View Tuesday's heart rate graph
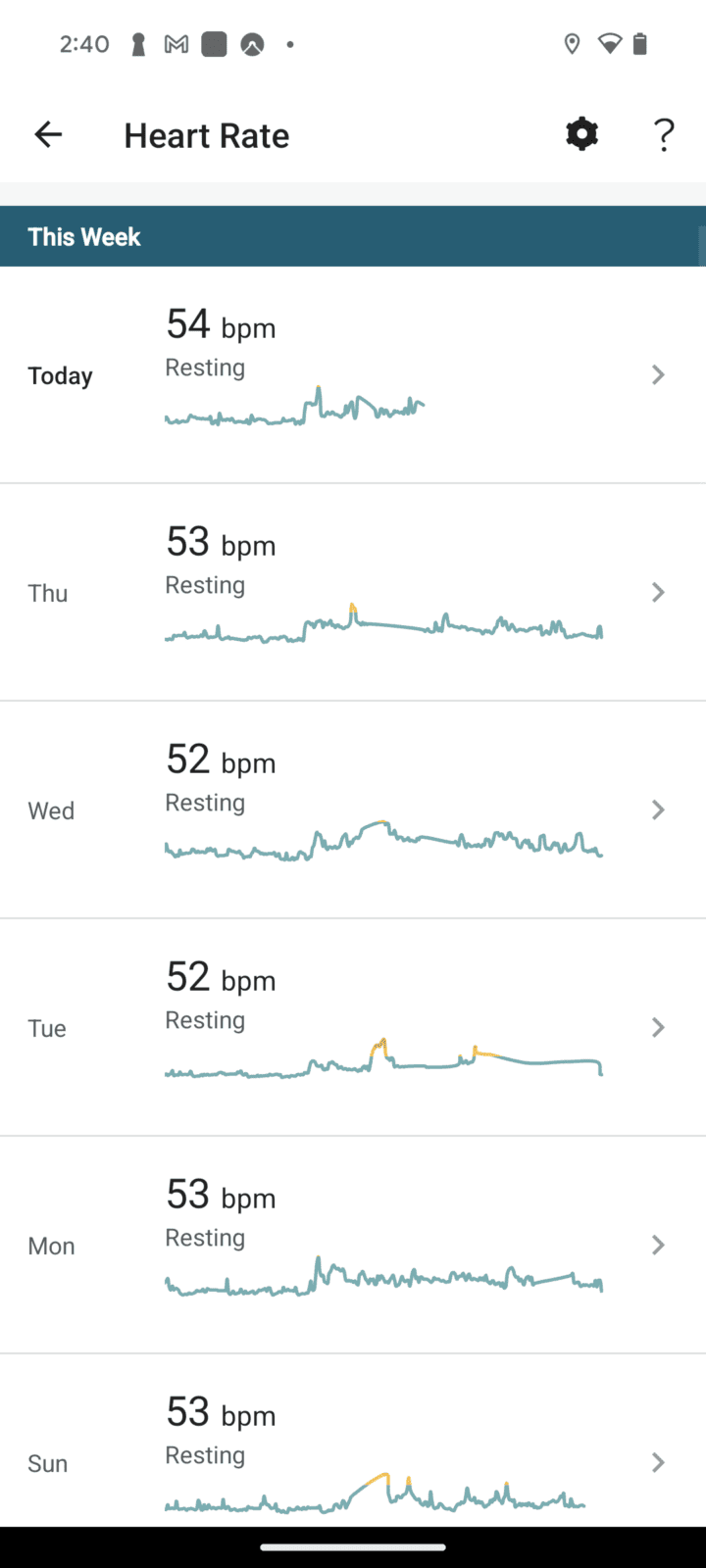Viewport: 706px width, 1568px height. [382, 1058]
